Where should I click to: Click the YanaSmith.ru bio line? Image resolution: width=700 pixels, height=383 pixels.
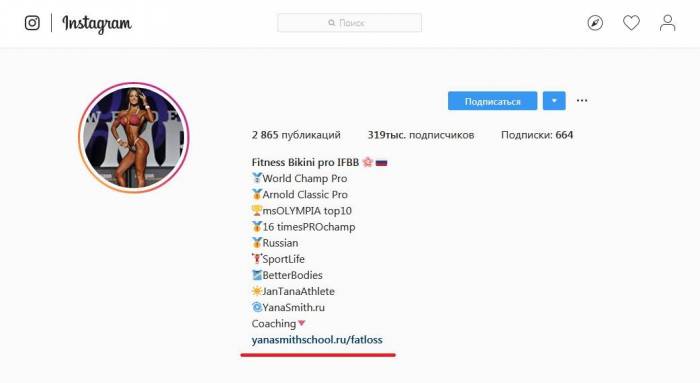pos(288,308)
